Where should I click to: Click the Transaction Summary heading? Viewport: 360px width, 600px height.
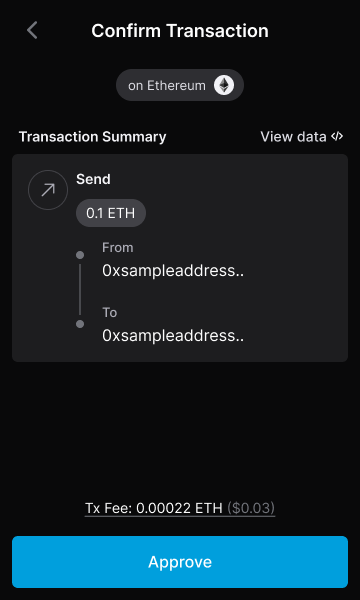(x=93, y=137)
